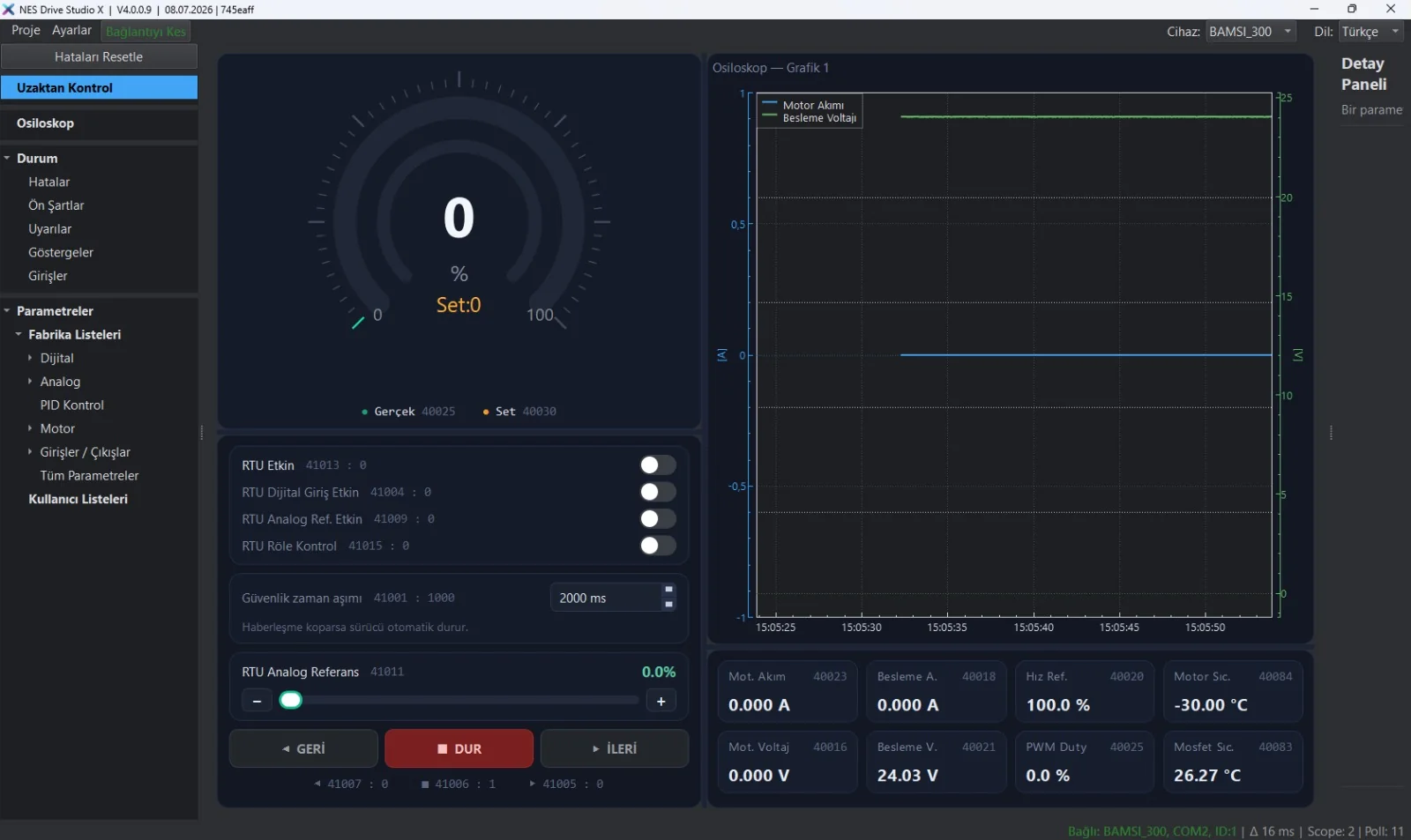This screenshot has height=840, width=1411.
Task: Switch to the Osiloskop view
Action: [x=99, y=123]
